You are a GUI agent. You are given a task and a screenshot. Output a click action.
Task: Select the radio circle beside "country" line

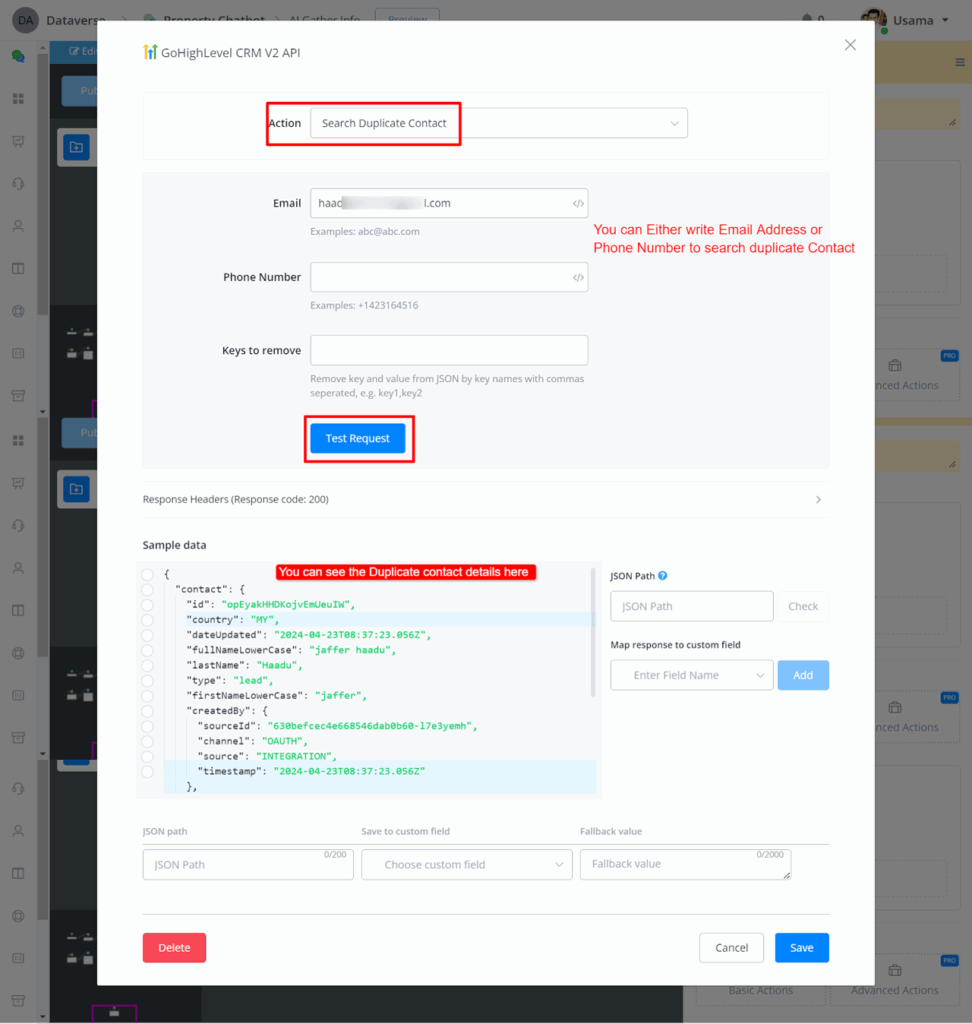[148, 620]
